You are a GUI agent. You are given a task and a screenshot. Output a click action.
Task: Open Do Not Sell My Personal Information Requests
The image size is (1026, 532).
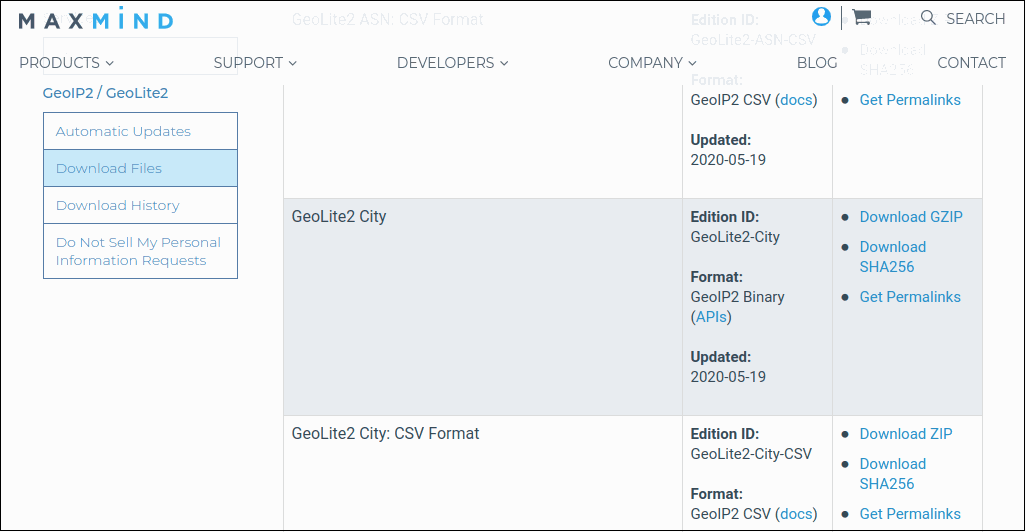pos(141,251)
